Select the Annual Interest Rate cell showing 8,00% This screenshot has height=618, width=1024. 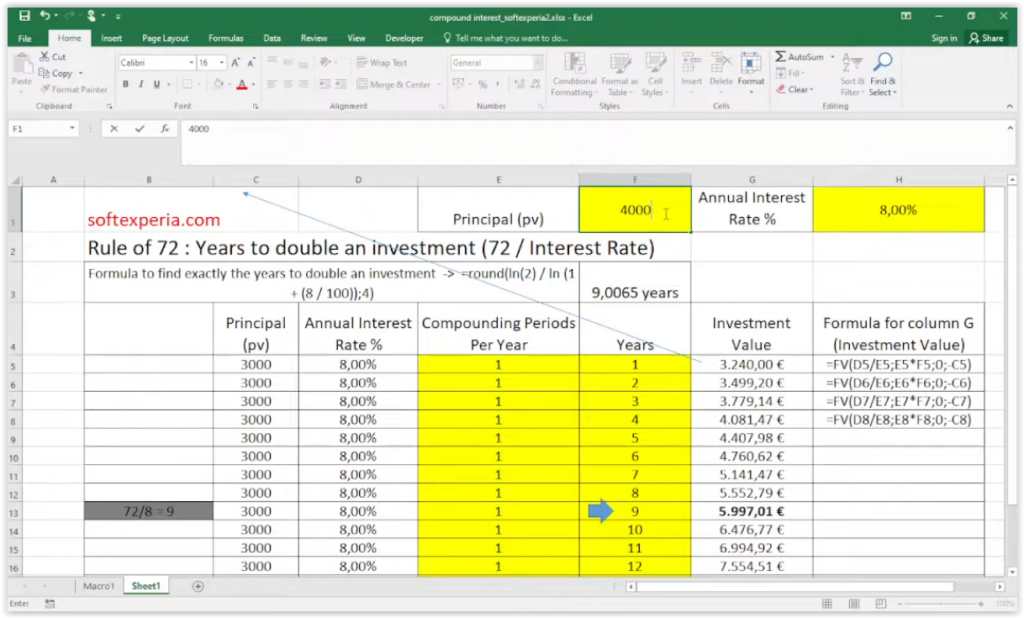[898, 210]
